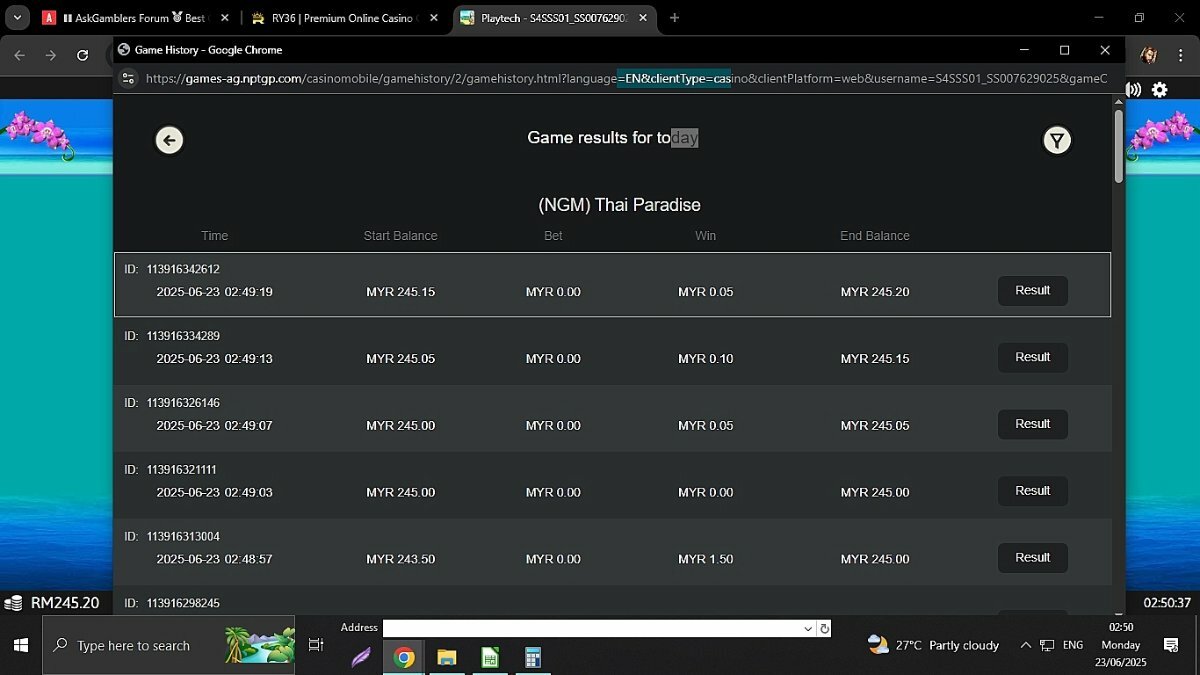Open the Calculator app from taskbar

click(x=533, y=657)
